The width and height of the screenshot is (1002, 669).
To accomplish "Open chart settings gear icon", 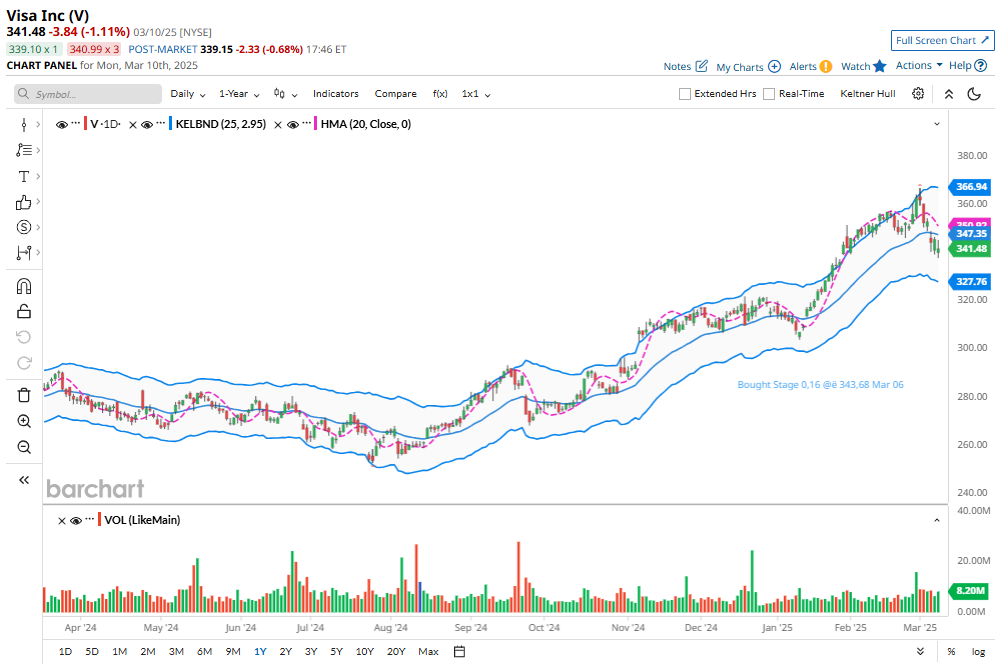I will point(918,94).
